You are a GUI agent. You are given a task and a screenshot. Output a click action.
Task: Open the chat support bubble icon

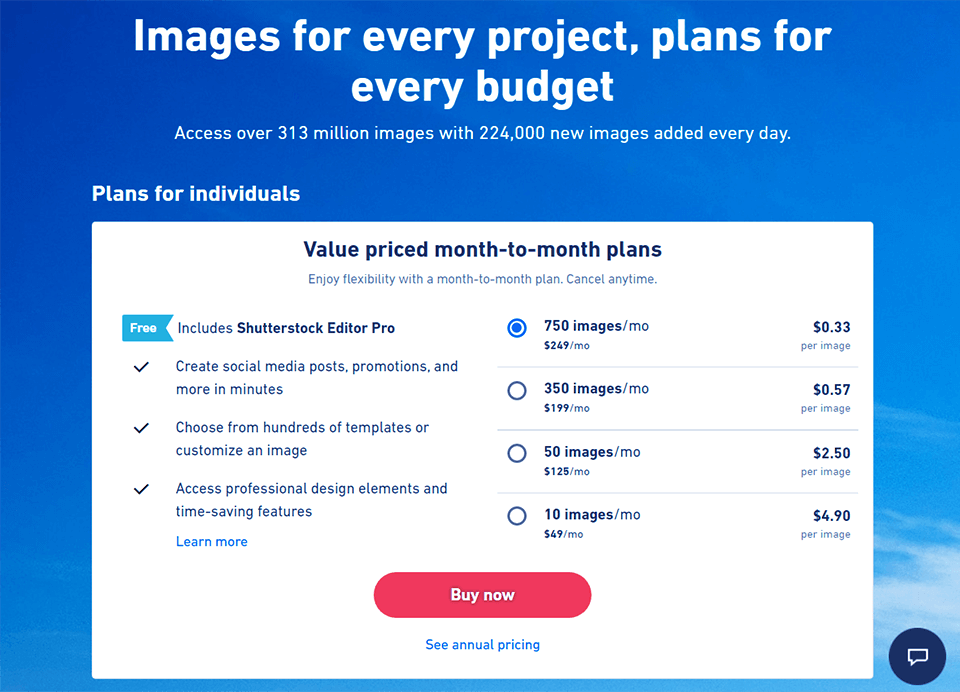coord(918,656)
